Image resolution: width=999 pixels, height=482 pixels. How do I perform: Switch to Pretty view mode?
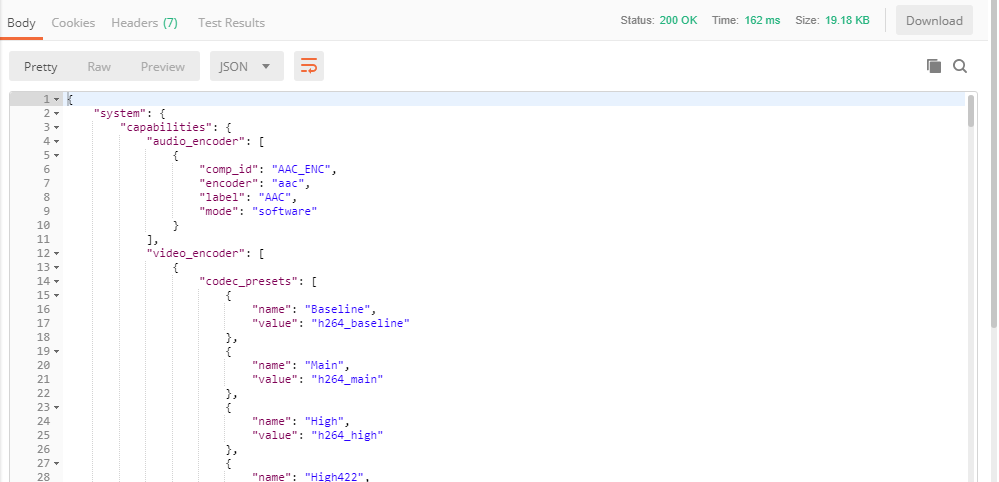click(41, 67)
